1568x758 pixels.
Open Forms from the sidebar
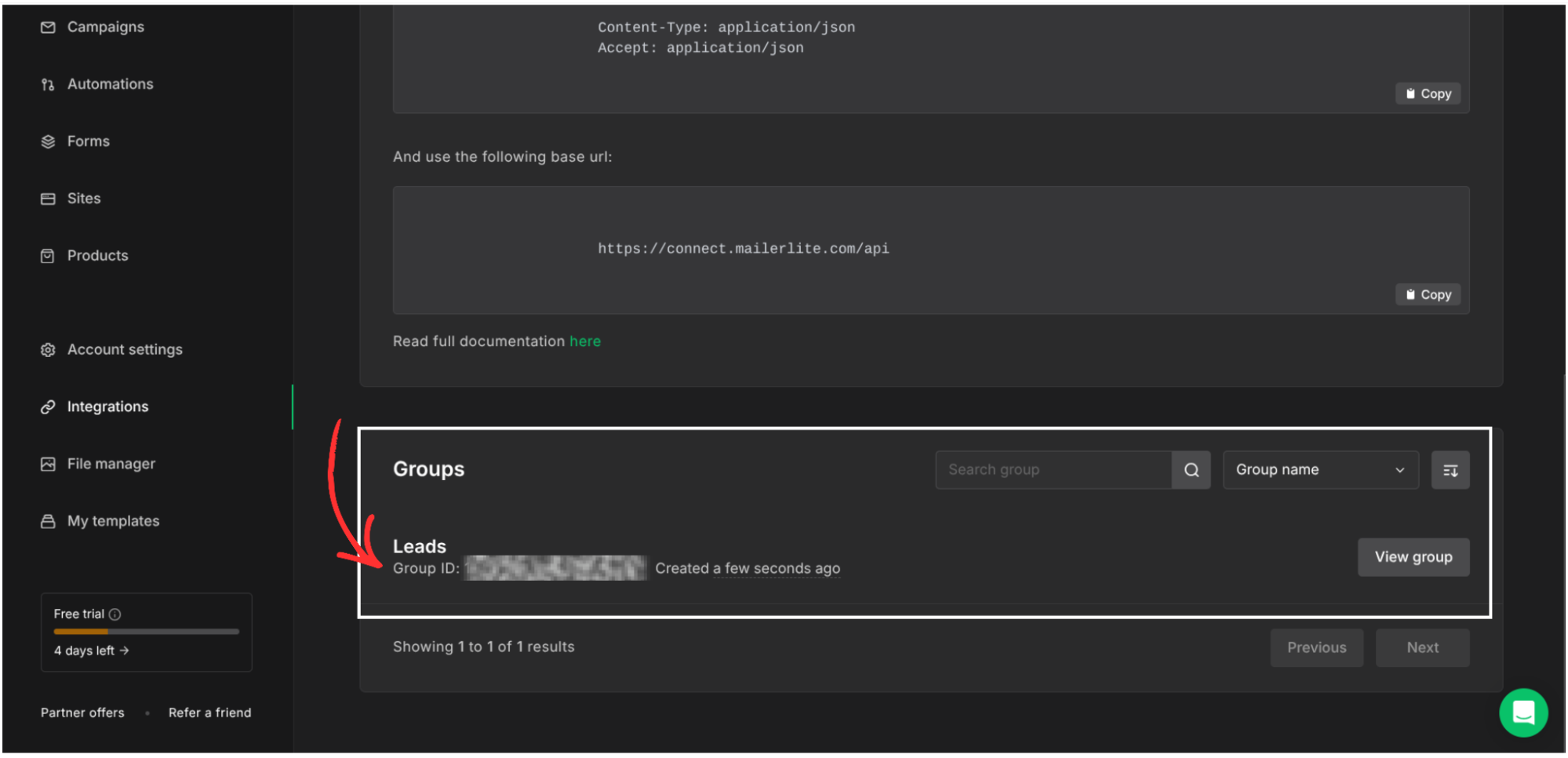coord(87,141)
